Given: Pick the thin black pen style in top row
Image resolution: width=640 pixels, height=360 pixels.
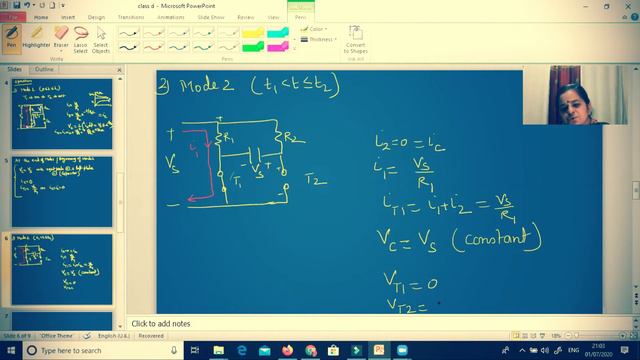Looking at the screenshot, I should (129, 33).
